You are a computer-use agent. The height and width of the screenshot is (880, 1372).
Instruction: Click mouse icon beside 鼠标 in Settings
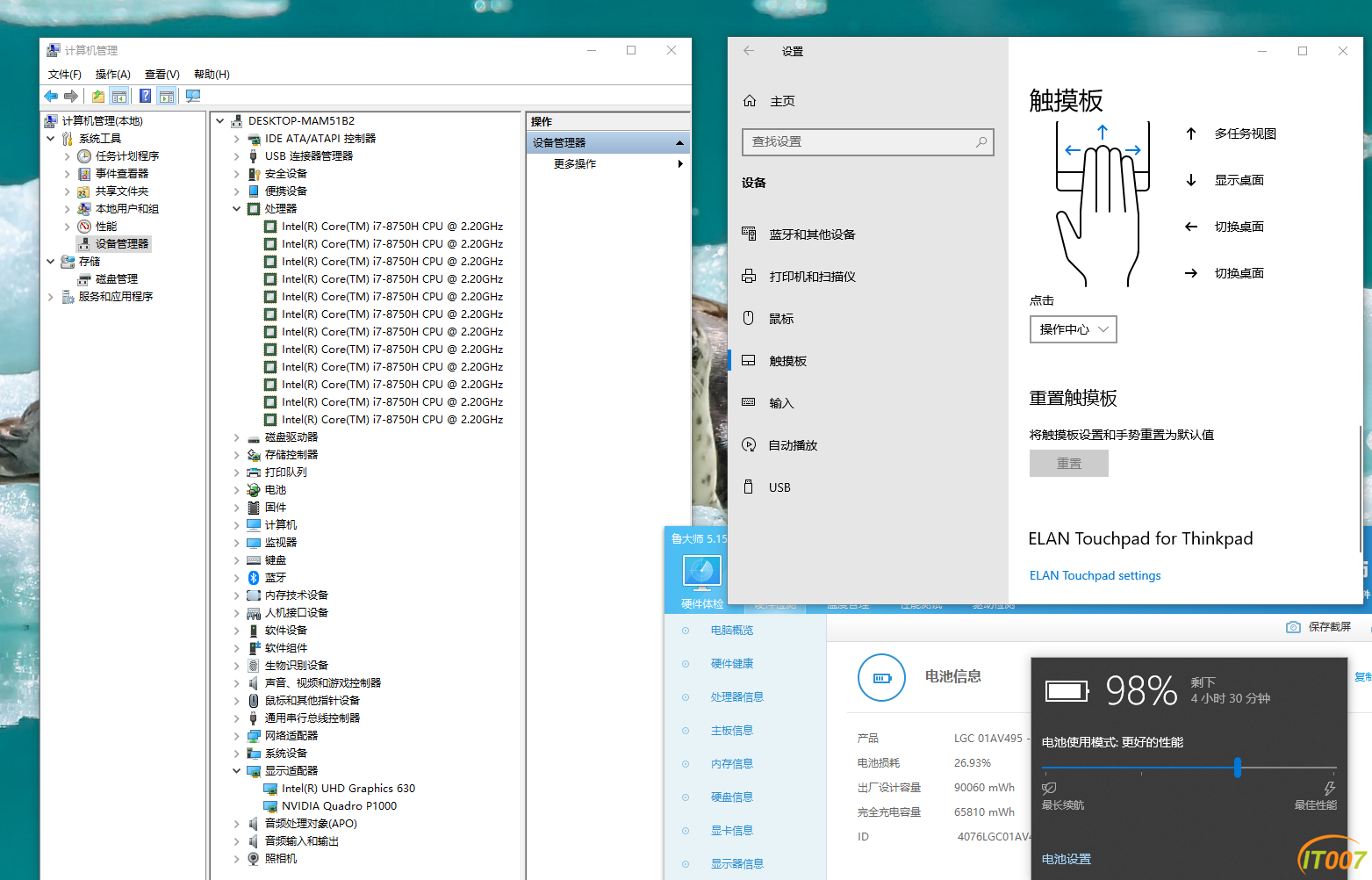749,318
